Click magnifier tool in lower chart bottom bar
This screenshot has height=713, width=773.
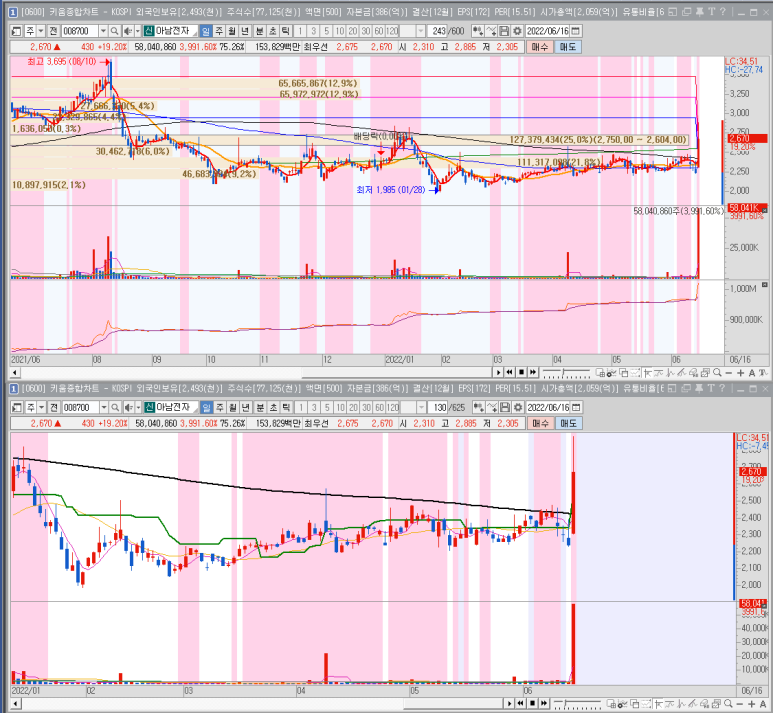point(728,704)
